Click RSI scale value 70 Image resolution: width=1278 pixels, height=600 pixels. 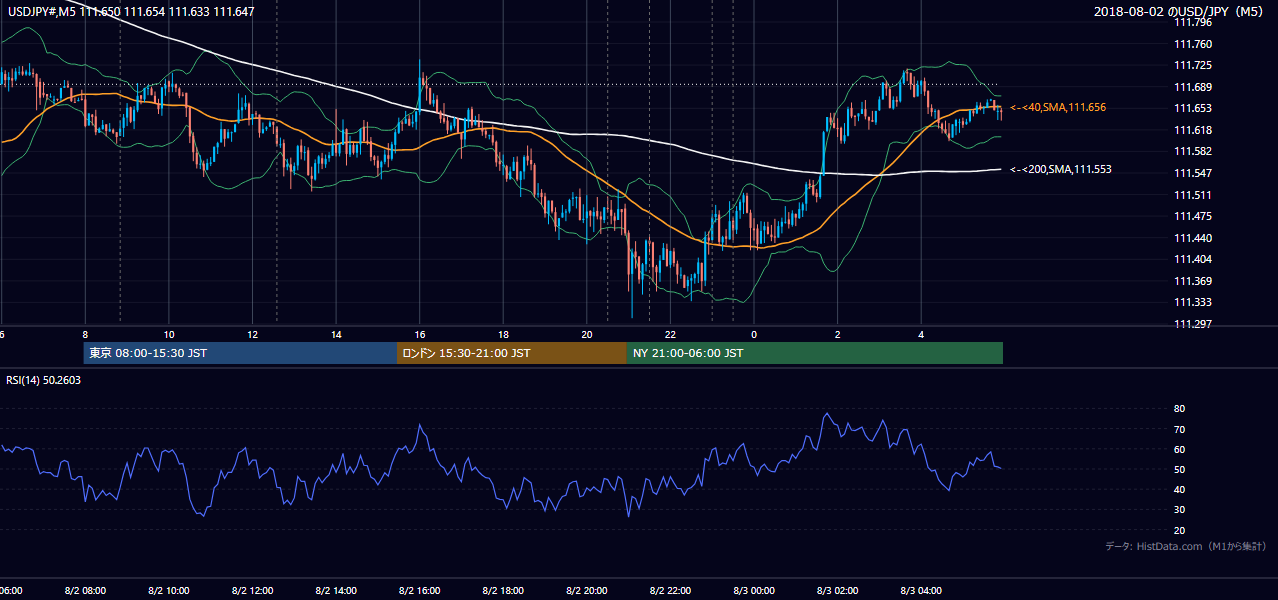(x=1179, y=429)
